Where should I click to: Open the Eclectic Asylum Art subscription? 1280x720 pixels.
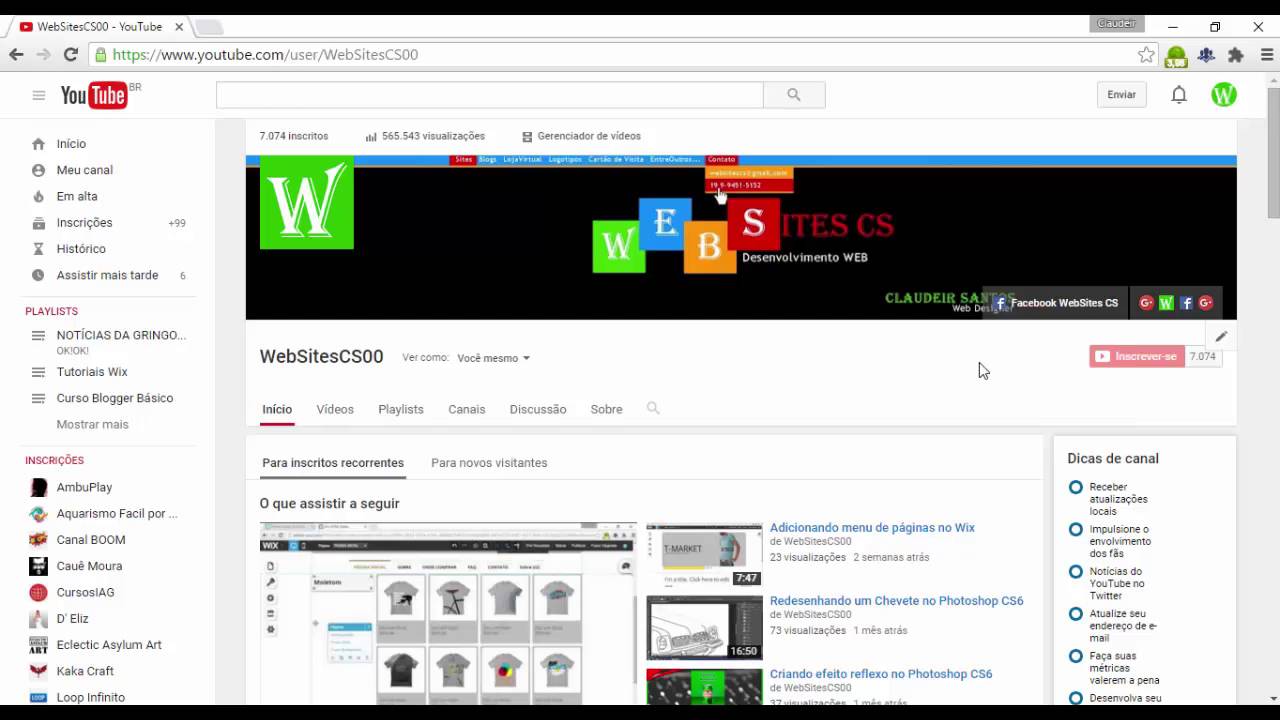(x=109, y=645)
